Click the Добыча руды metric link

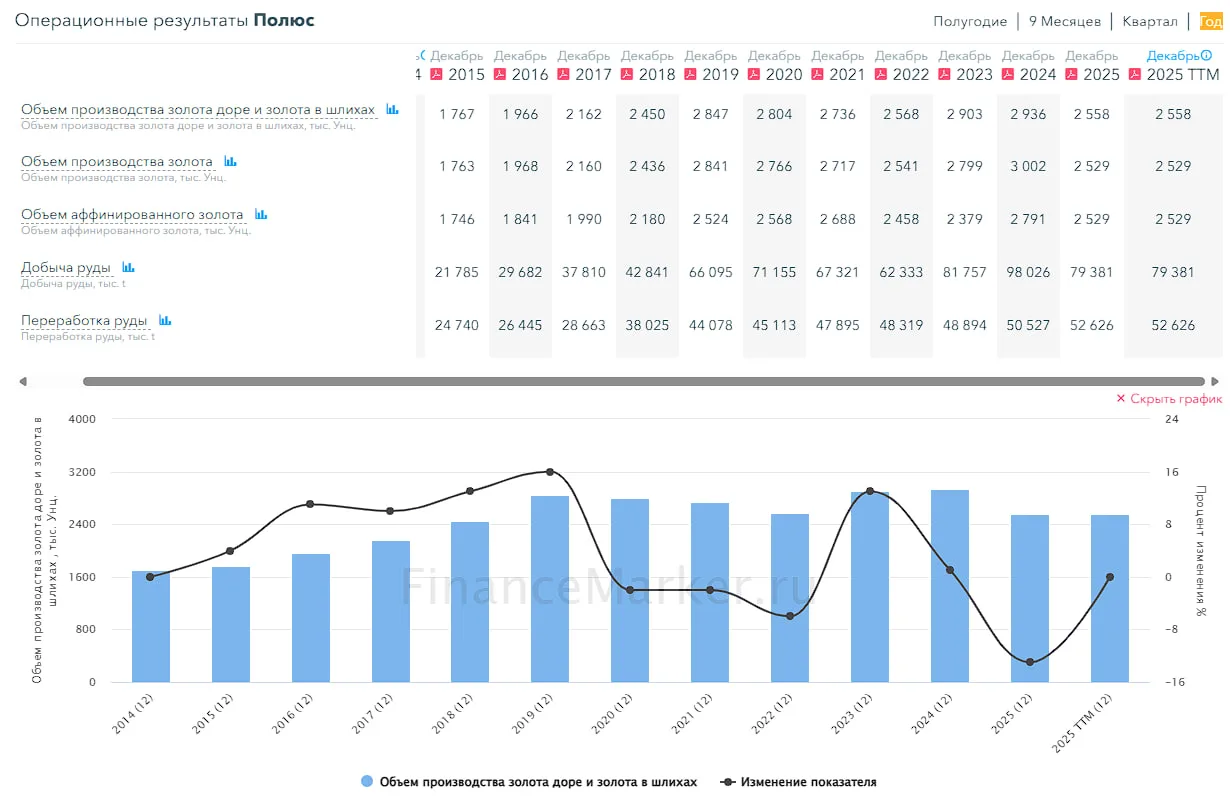coord(66,267)
